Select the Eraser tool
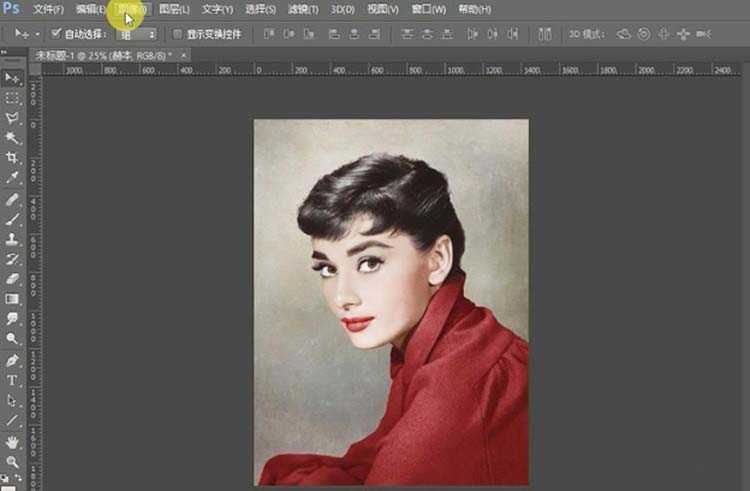Screen dimensions: 750x491 [x=13, y=279]
